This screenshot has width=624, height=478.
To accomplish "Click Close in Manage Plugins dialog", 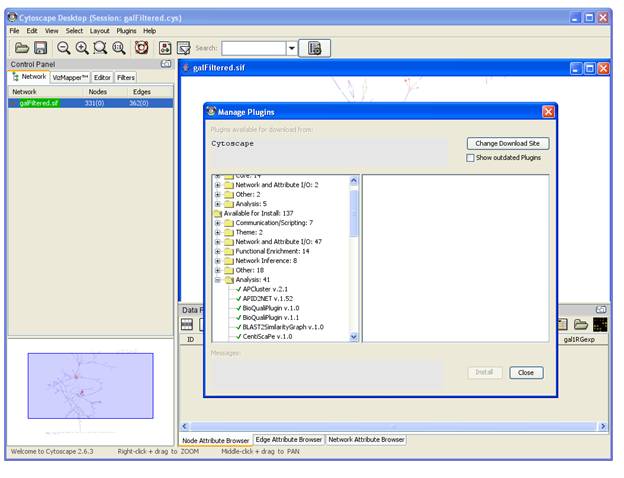I will pos(526,373).
